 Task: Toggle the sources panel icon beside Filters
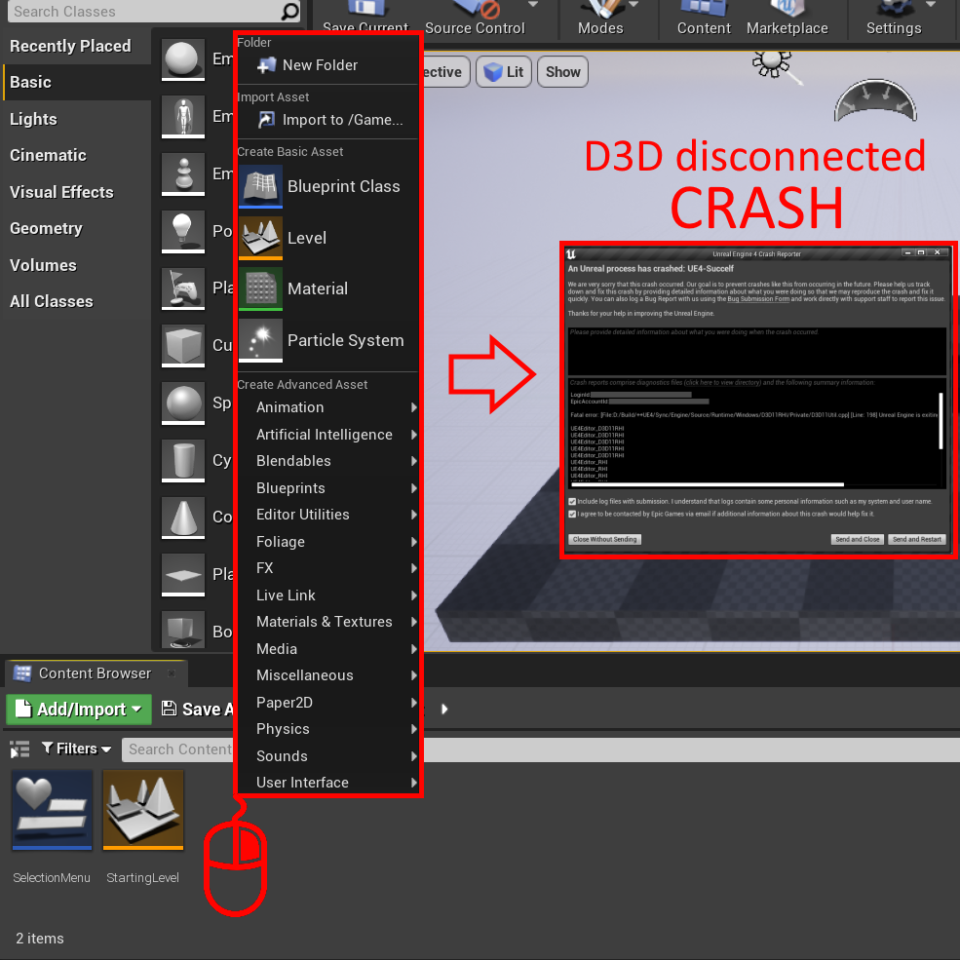tap(20, 749)
